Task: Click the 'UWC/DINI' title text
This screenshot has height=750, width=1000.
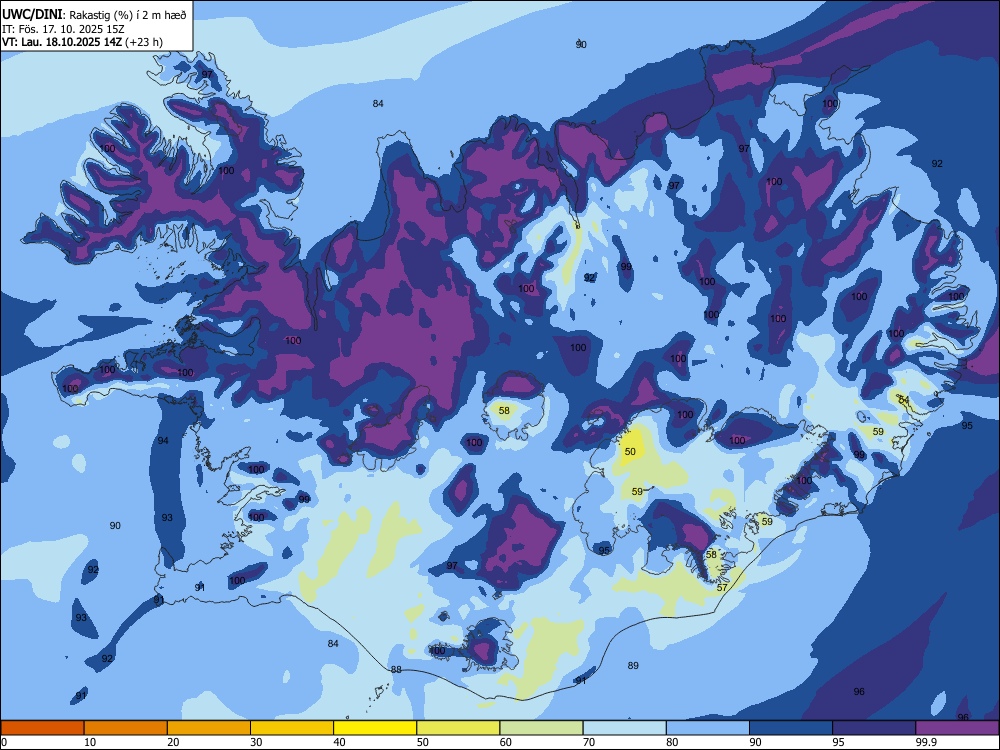Action: point(32,15)
